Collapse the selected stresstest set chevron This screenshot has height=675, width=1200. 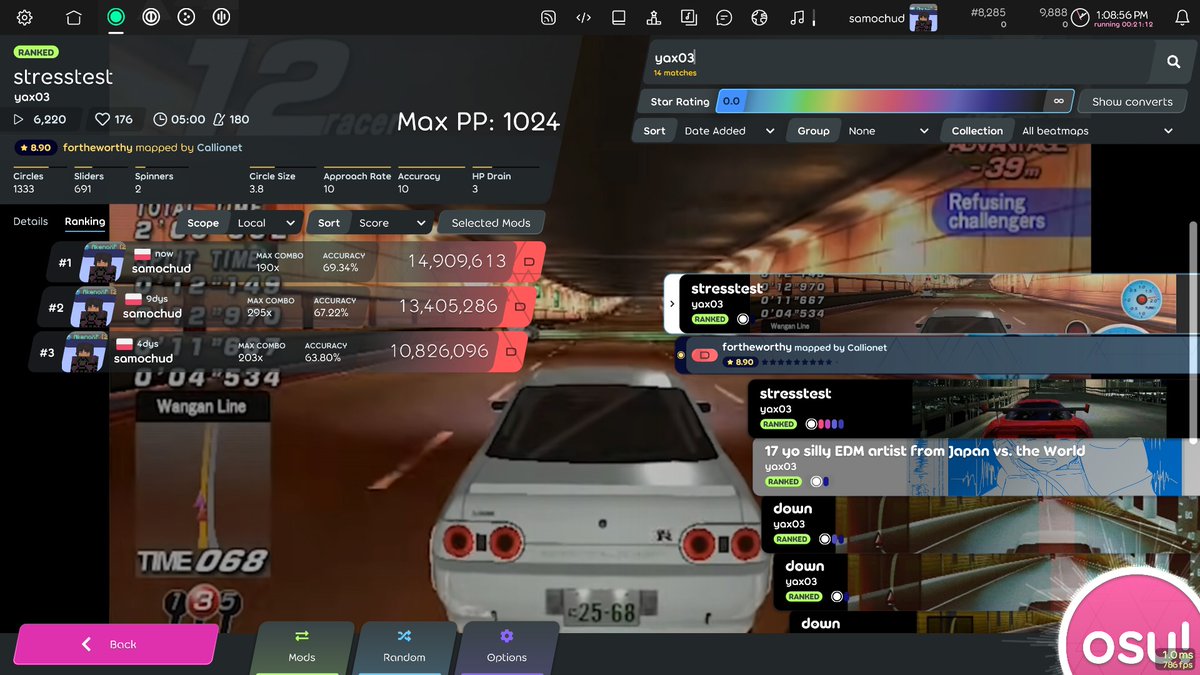tap(672, 304)
